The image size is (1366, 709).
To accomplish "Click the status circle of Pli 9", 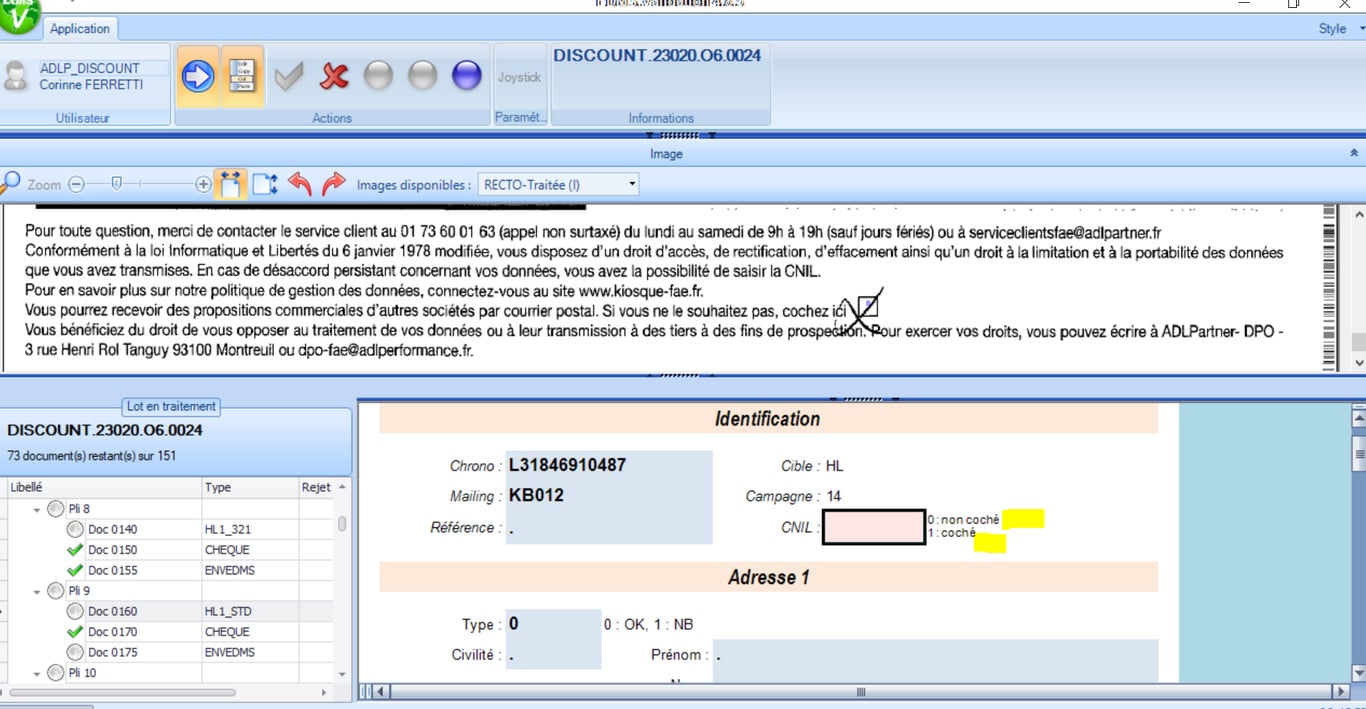I will coord(55,591).
